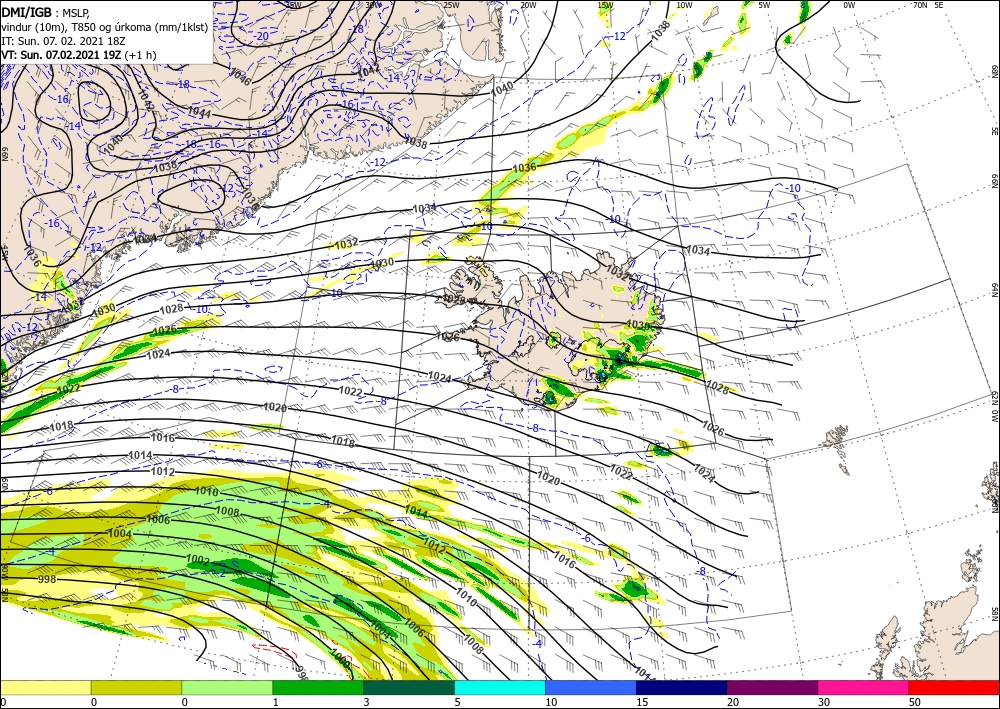Screen dimensions: 1000x709
Task: Select the medium green legend swatch
Action: [318, 687]
